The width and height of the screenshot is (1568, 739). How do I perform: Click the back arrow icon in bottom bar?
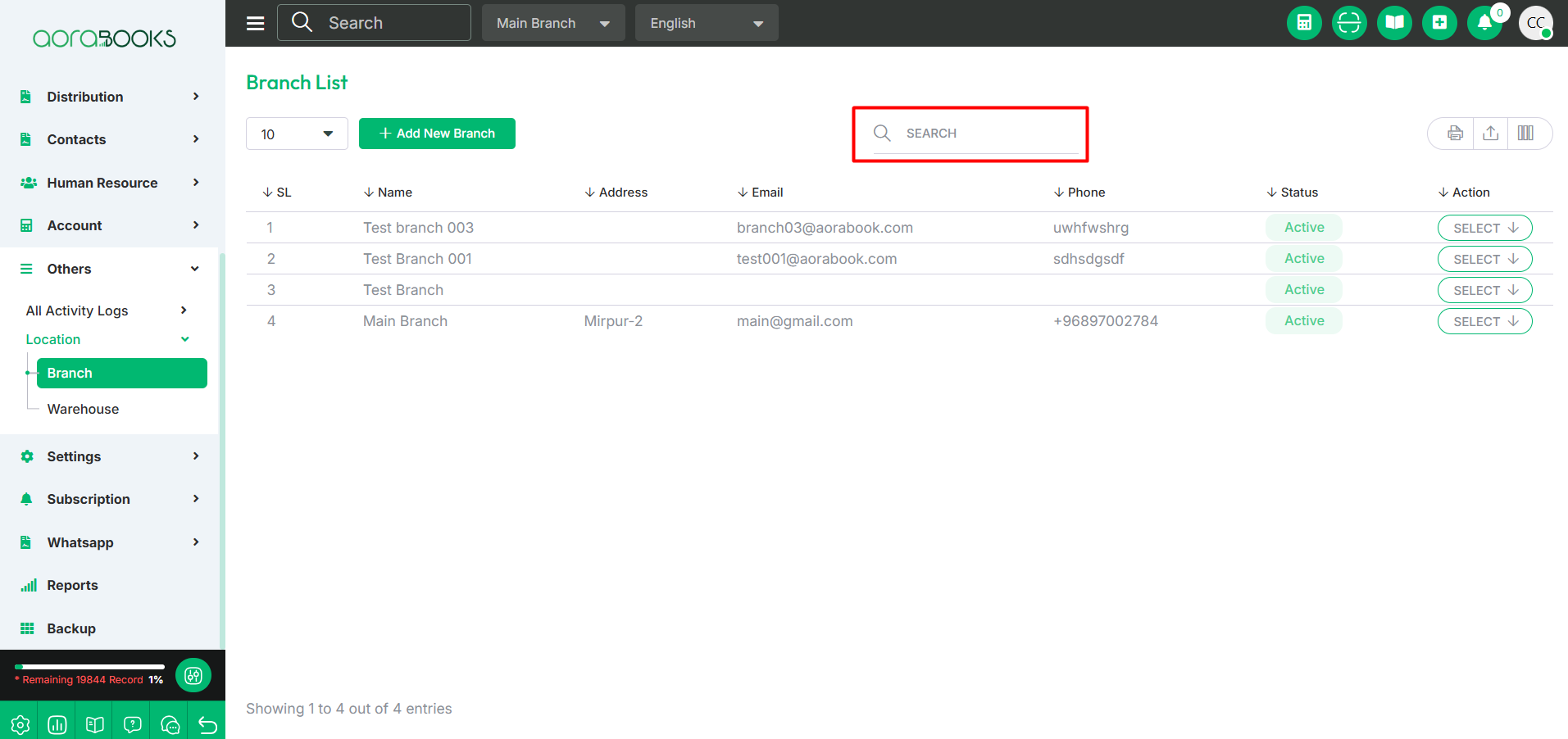click(x=208, y=724)
